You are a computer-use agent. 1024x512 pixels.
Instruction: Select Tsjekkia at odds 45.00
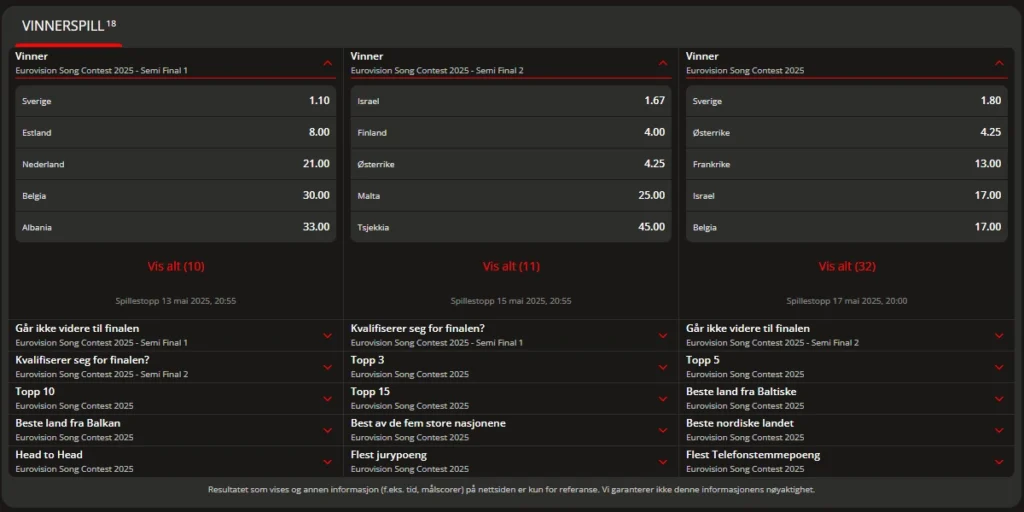tap(511, 227)
